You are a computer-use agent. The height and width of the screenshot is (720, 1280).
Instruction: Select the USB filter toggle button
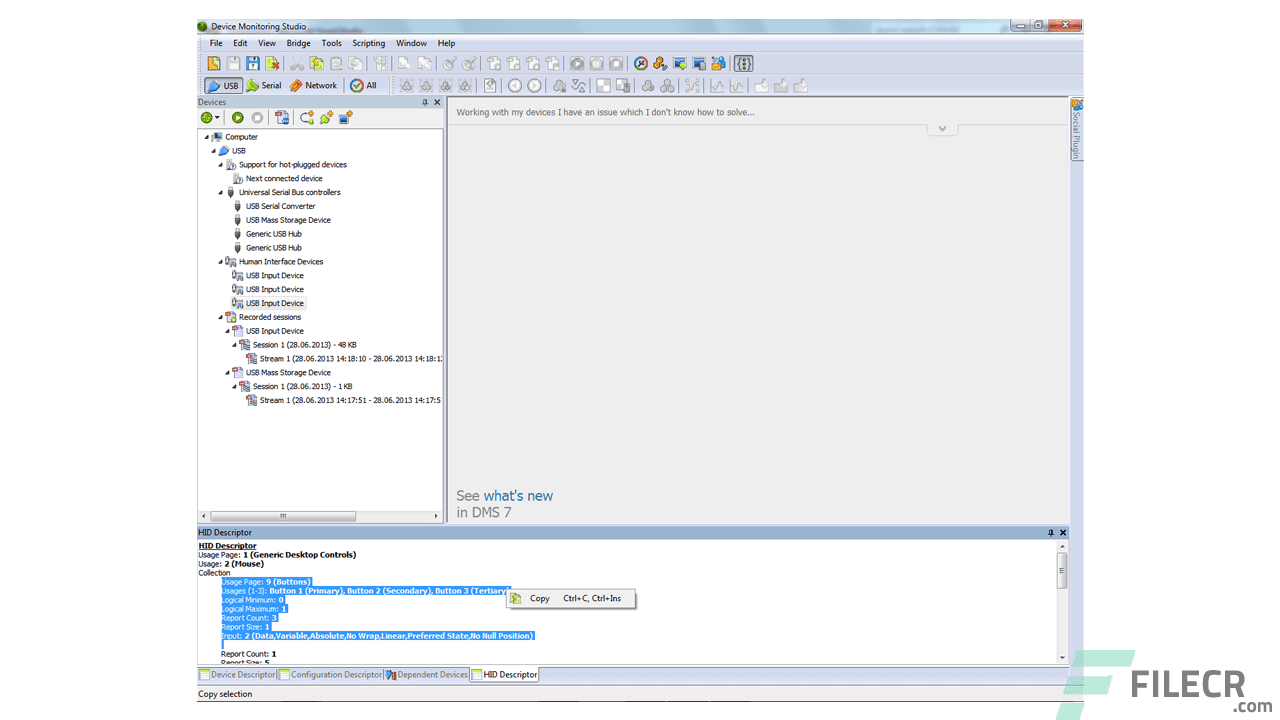(x=222, y=85)
